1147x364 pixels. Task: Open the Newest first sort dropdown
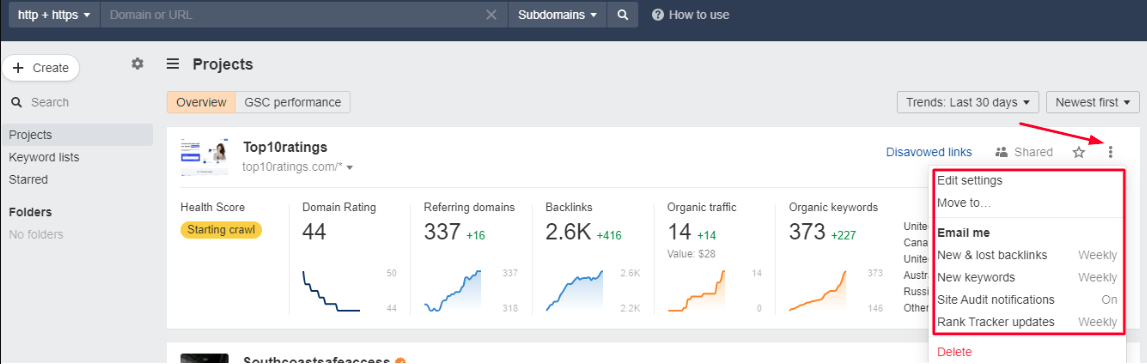1093,102
